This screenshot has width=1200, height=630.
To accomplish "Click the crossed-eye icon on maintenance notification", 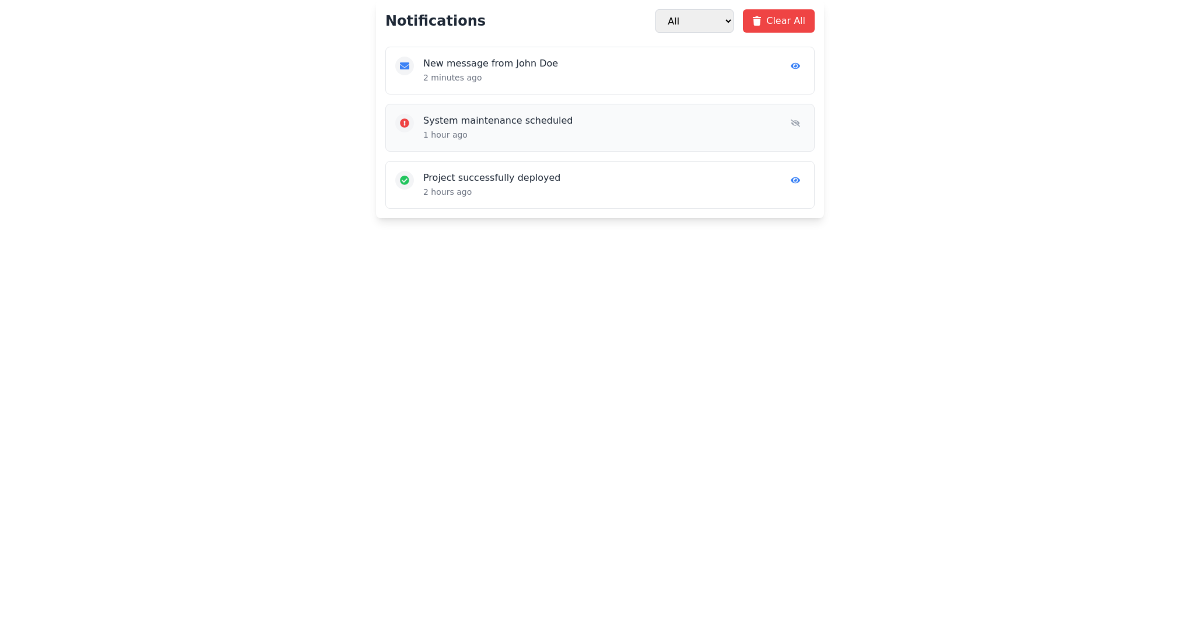I will pyautogui.click(x=795, y=123).
